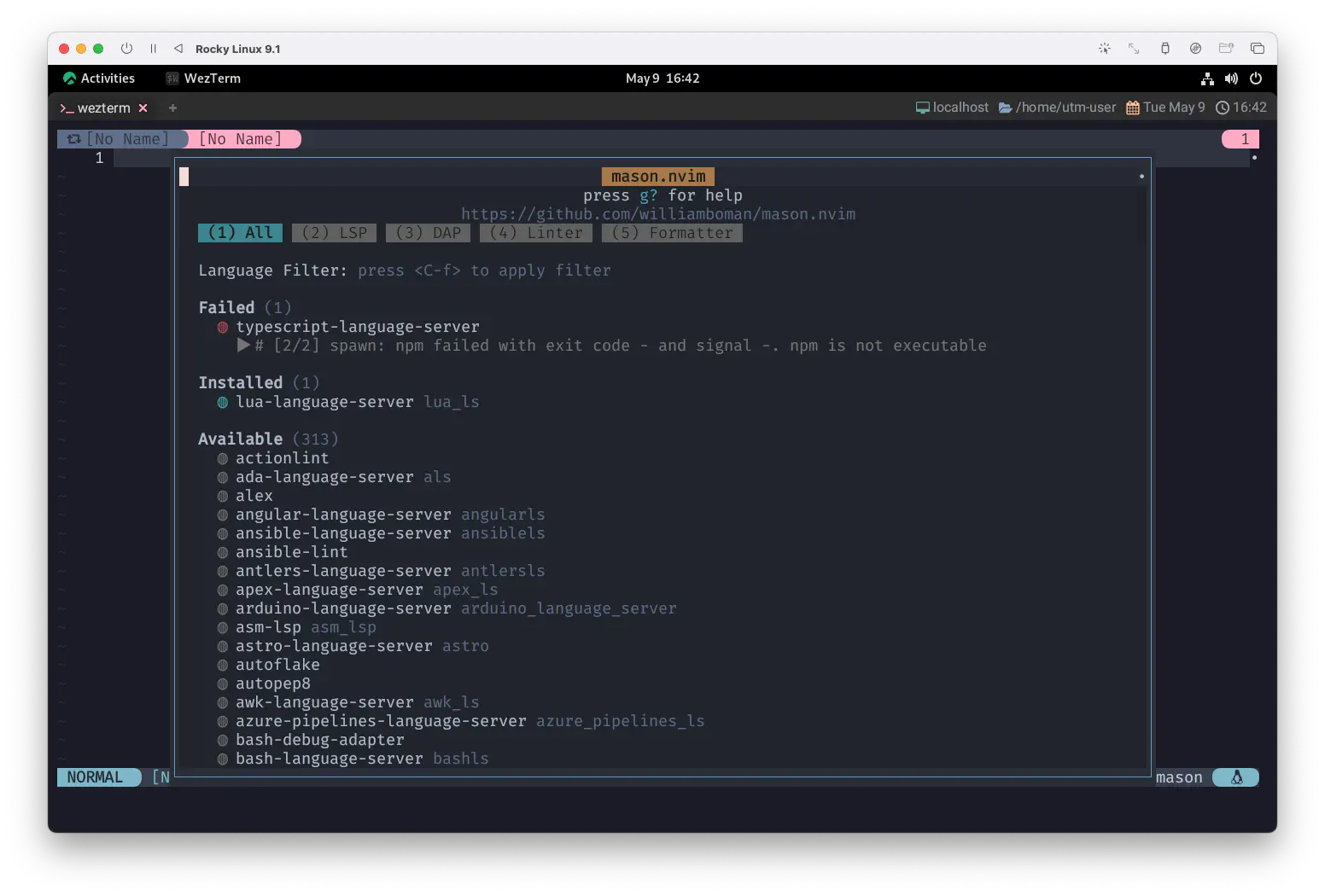Click the resize display arrows icon

(x=1134, y=49)
